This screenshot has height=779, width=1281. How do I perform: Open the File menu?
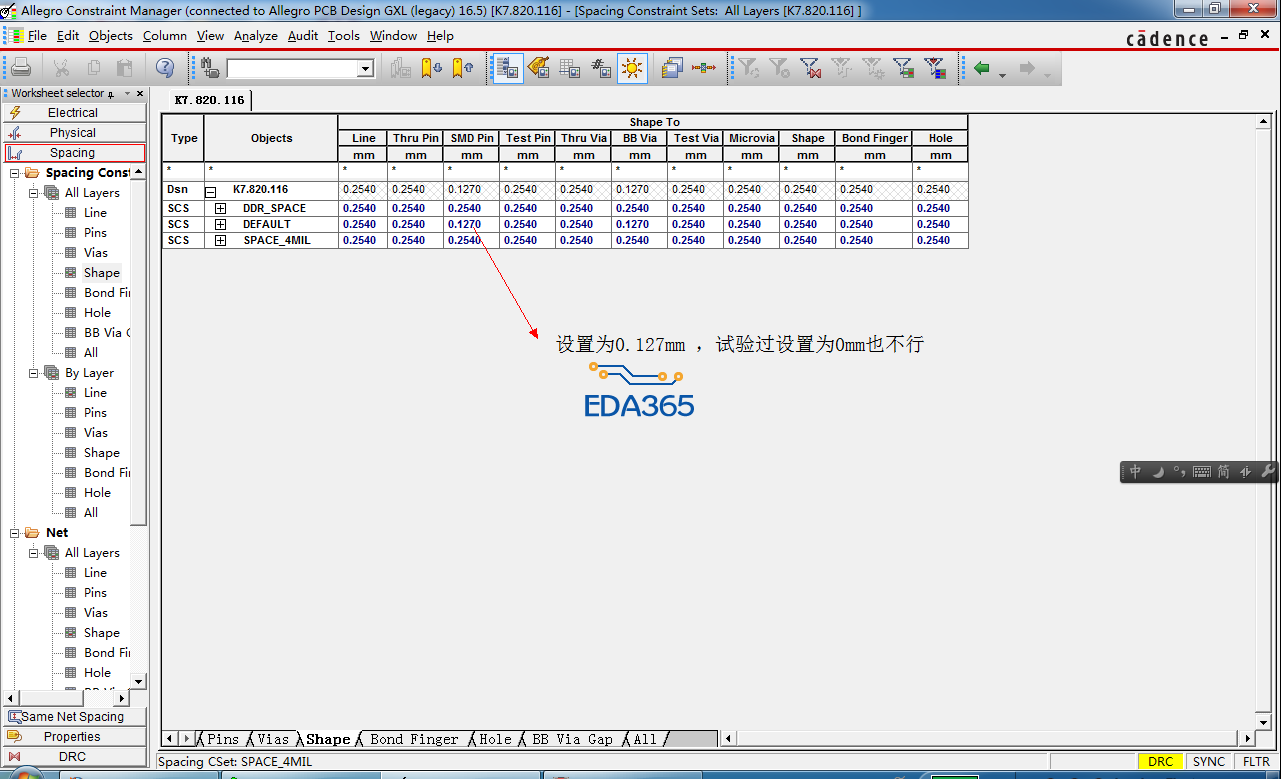coord(37,36)
